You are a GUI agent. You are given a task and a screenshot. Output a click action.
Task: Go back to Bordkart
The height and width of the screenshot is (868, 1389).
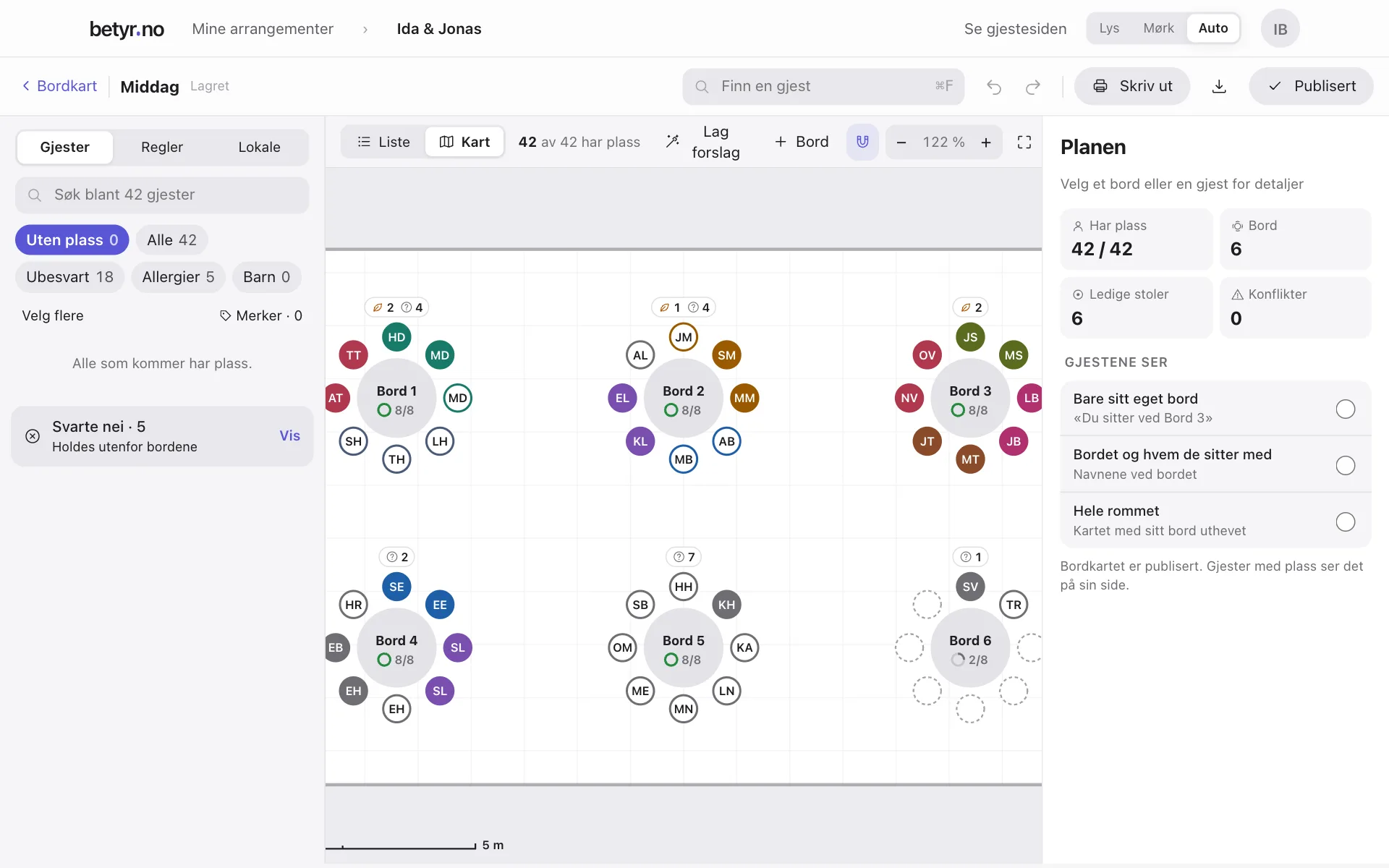[59, 86]
